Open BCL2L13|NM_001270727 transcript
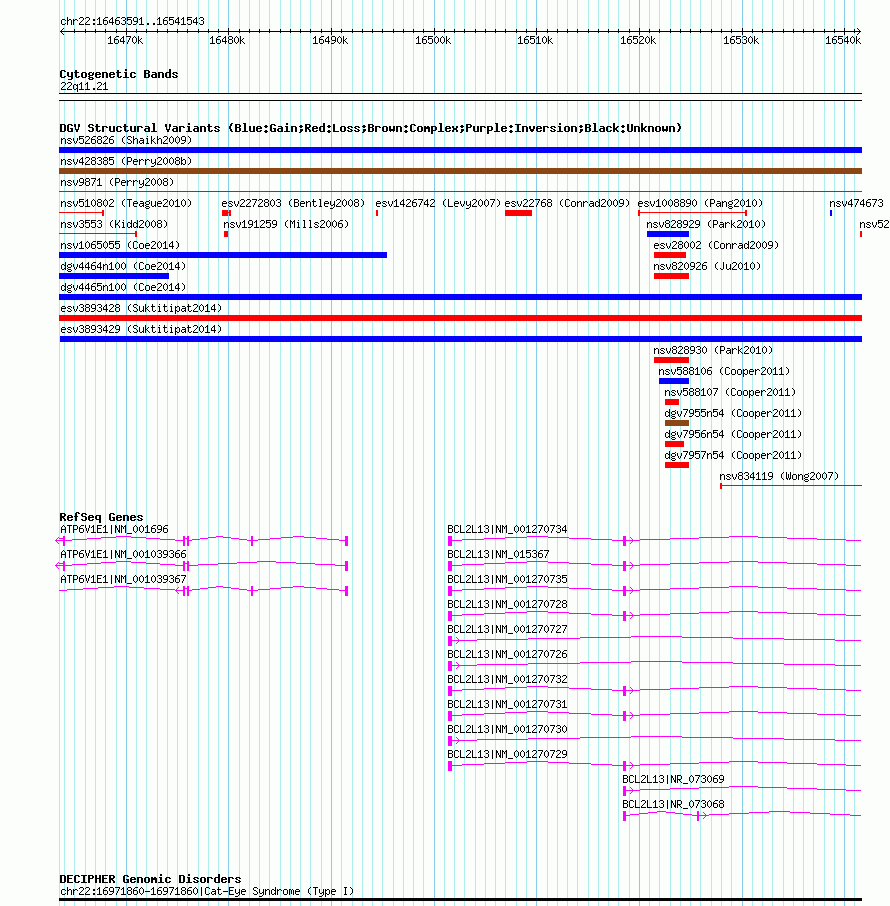 tap(507, 629)
